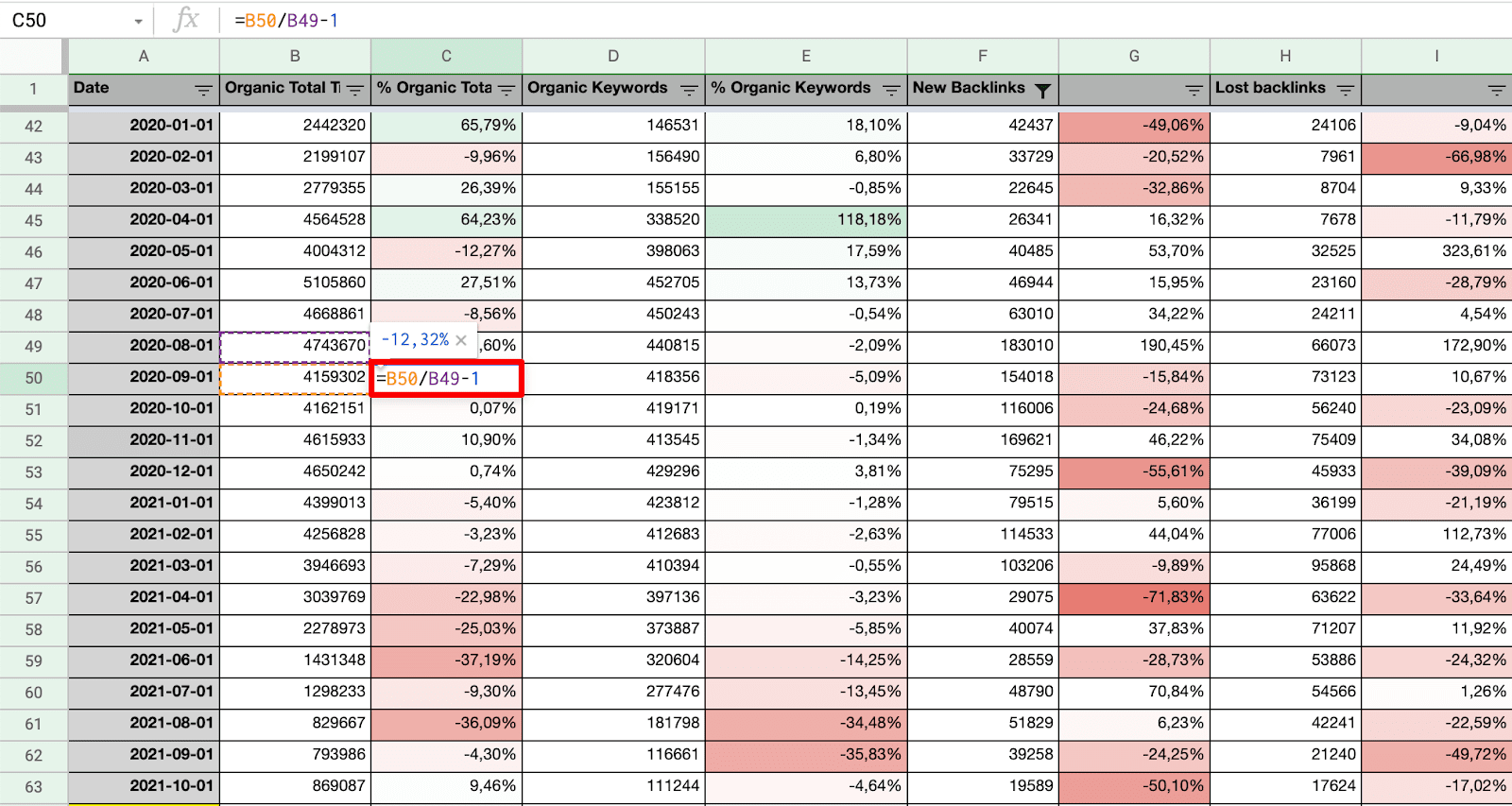
Task: Click filter icon in % Organic Total header
Action: [x=507, y=90]
